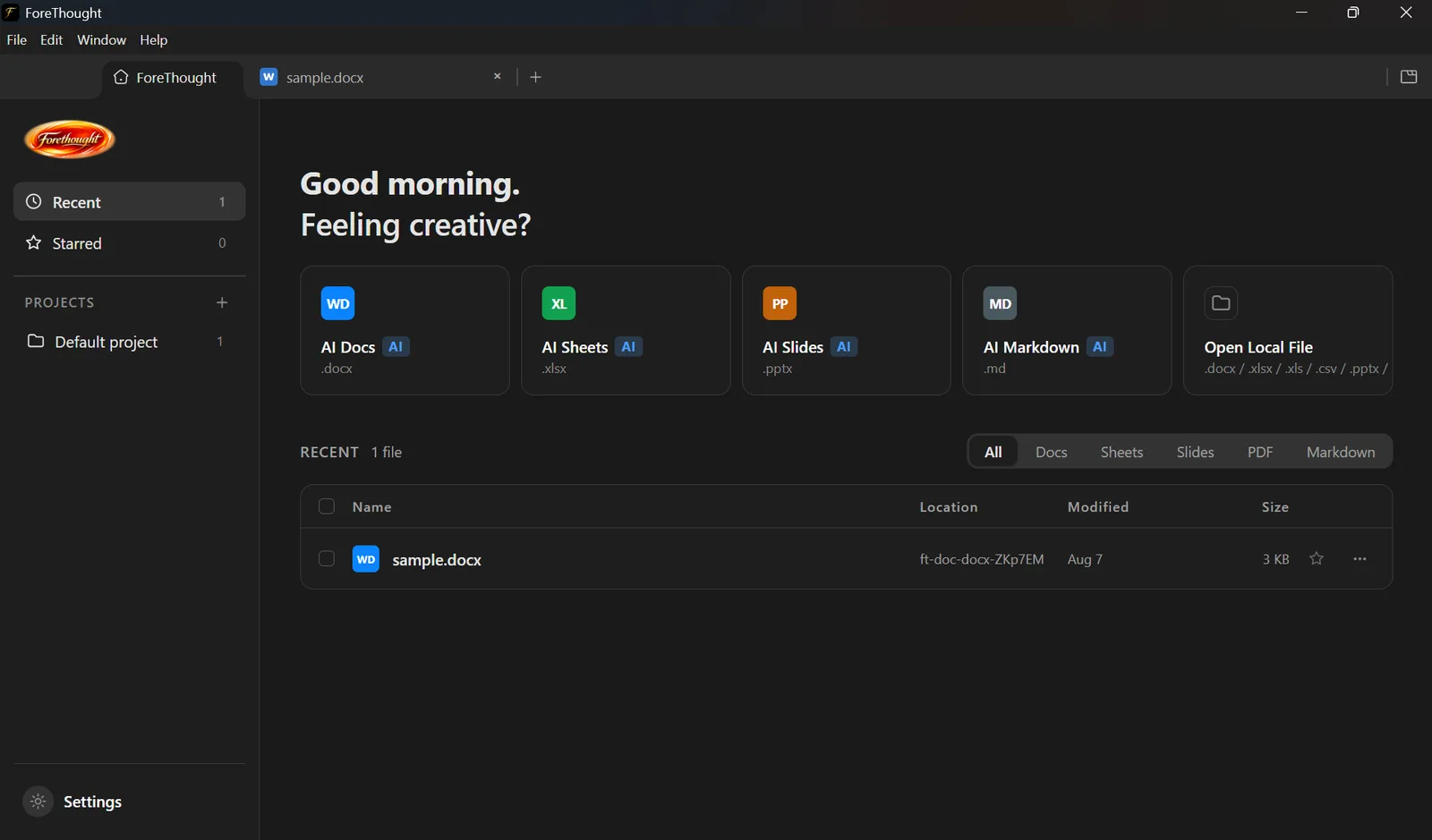Click the Aug 7 modified date
Screen dimensions: 1432x840
1085,559
